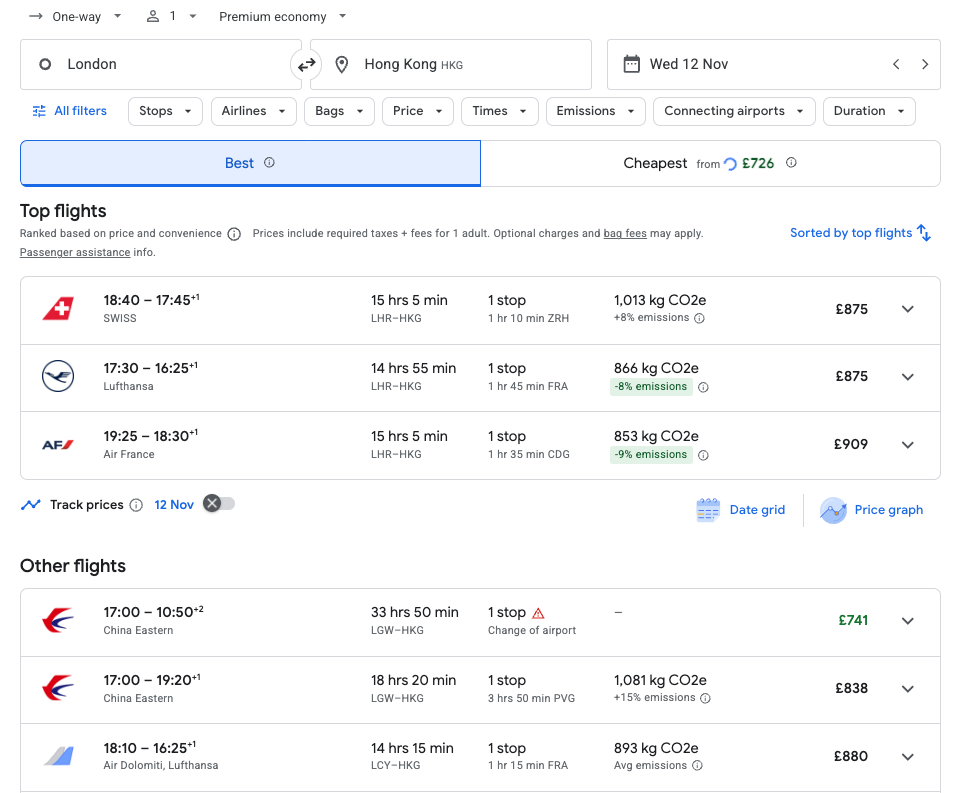Open the Price graph icon
Screen dimensions: 968x793
tap(833, 510)
